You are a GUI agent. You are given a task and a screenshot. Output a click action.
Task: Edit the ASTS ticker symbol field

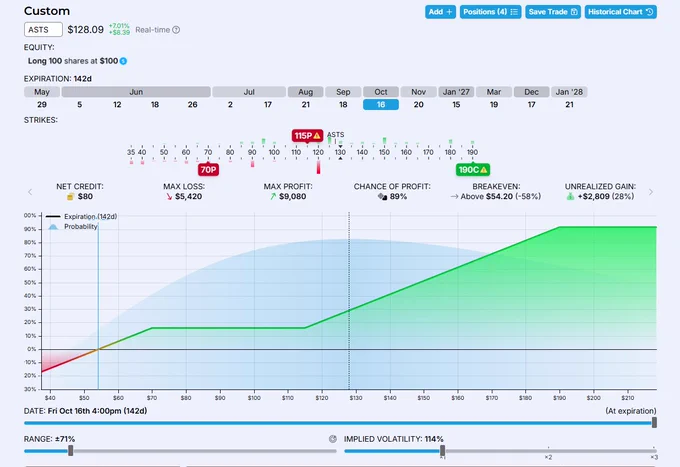(x=43, y=29)
